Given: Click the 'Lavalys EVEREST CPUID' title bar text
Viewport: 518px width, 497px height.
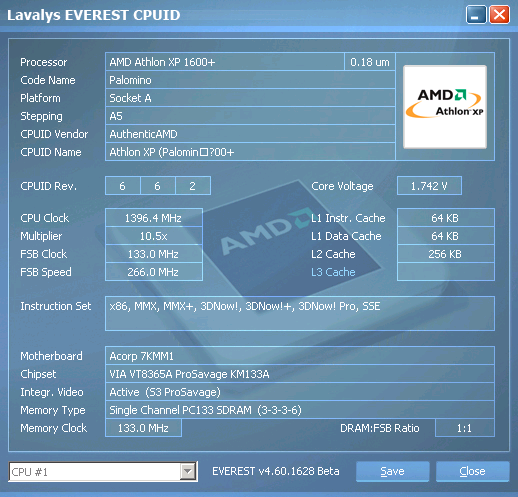Looking at the screenshot, I should coord(94,15).
